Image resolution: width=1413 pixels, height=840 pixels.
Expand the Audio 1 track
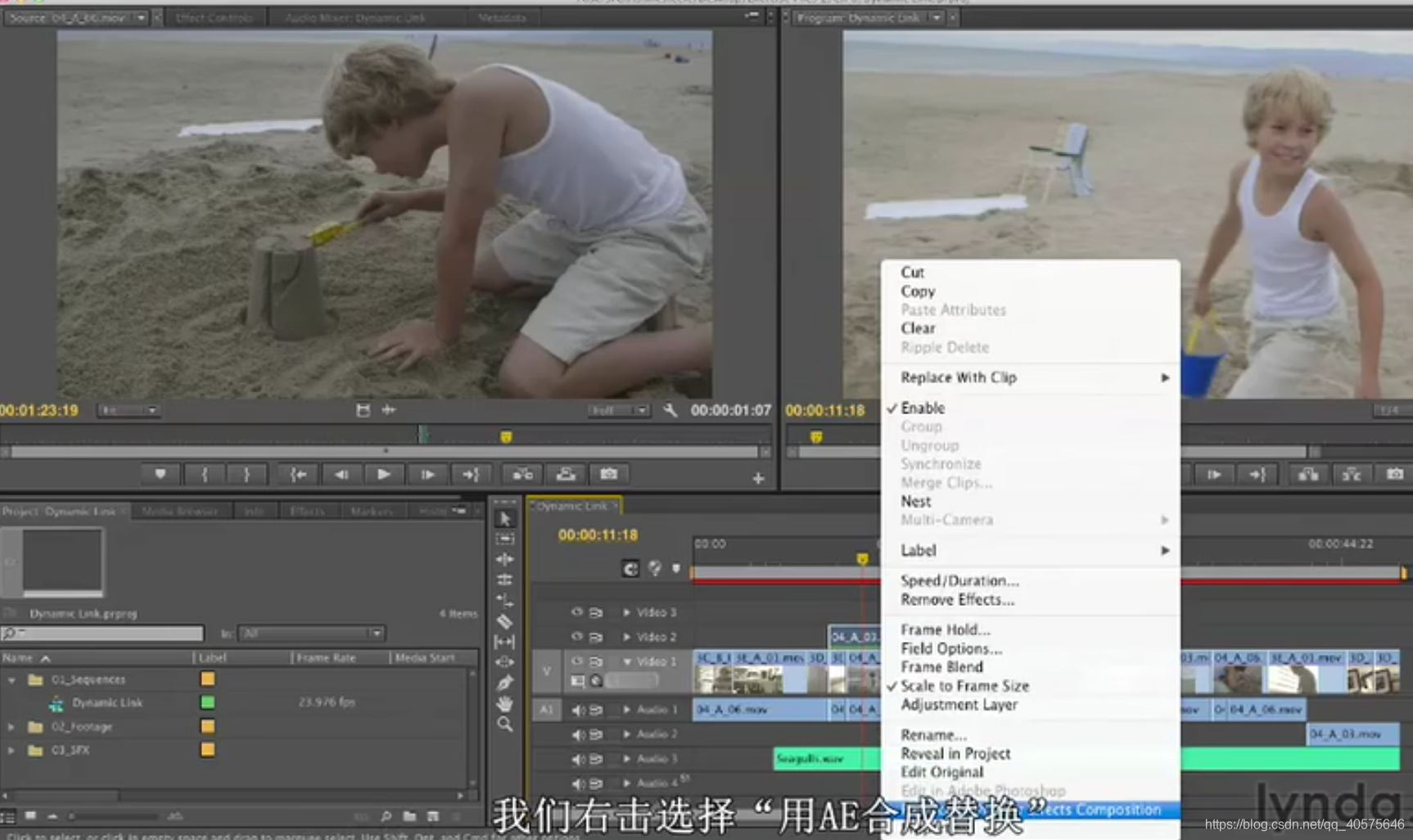627,710
